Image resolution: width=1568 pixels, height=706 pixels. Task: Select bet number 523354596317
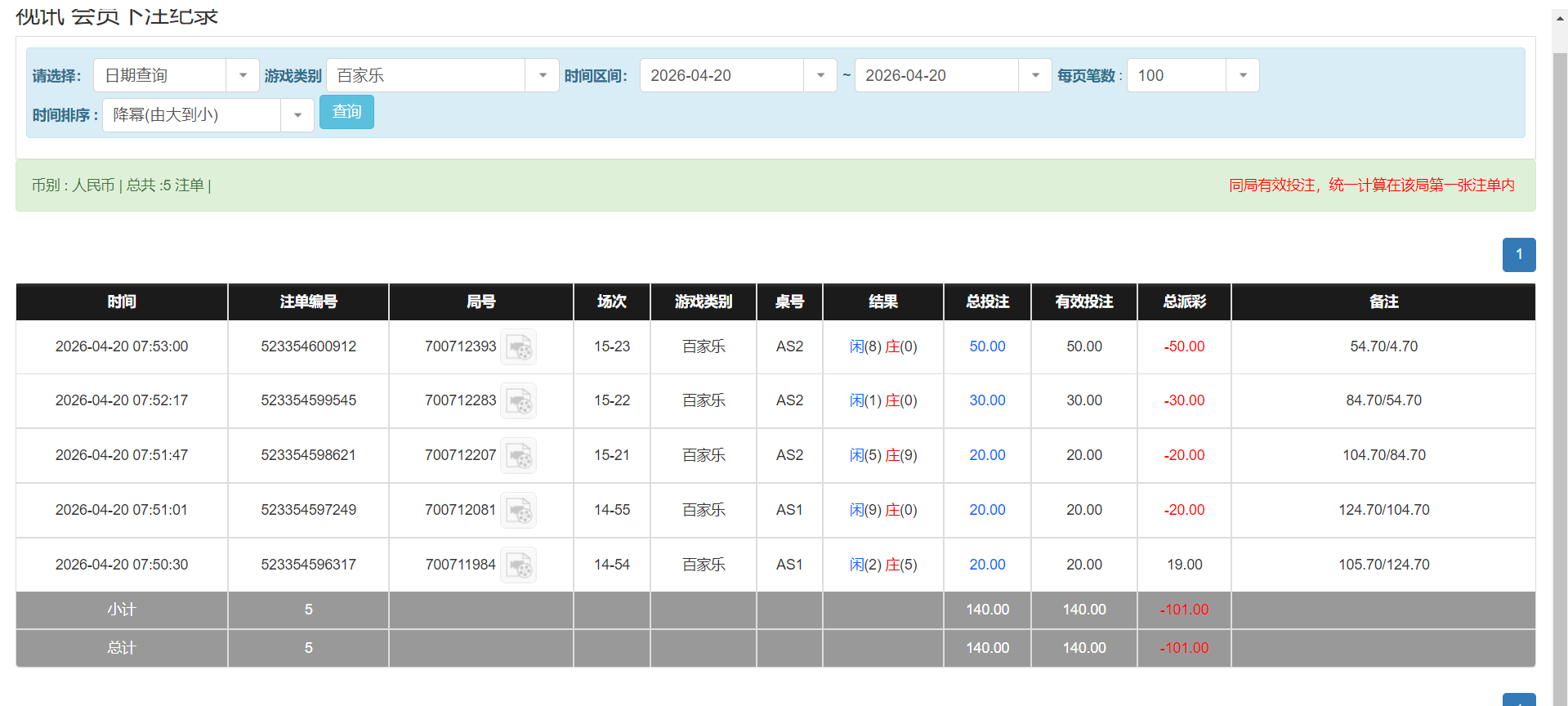click(309, 565)
